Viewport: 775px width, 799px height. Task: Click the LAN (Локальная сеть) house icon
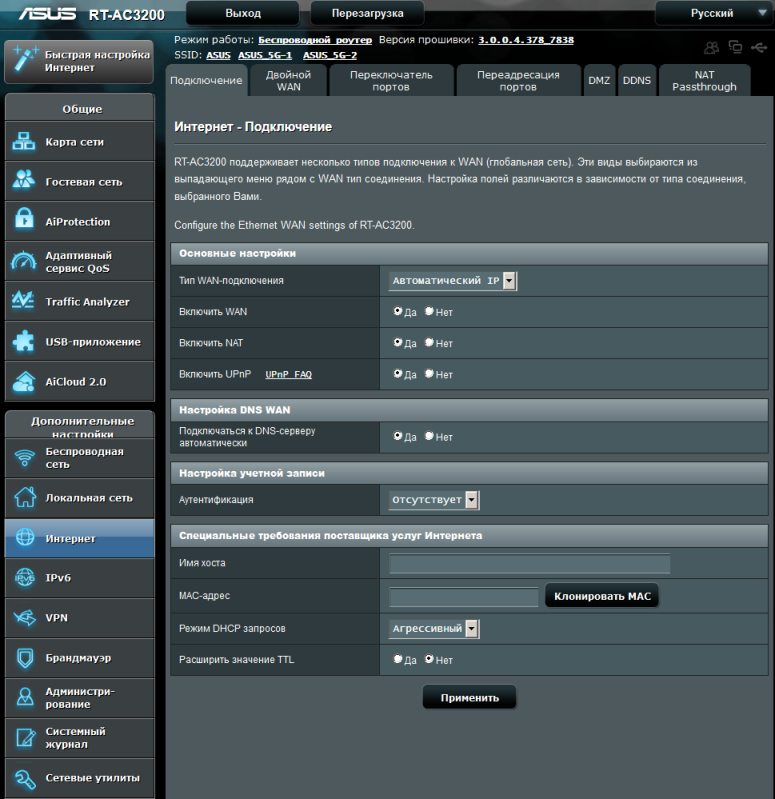click(25, 497)
